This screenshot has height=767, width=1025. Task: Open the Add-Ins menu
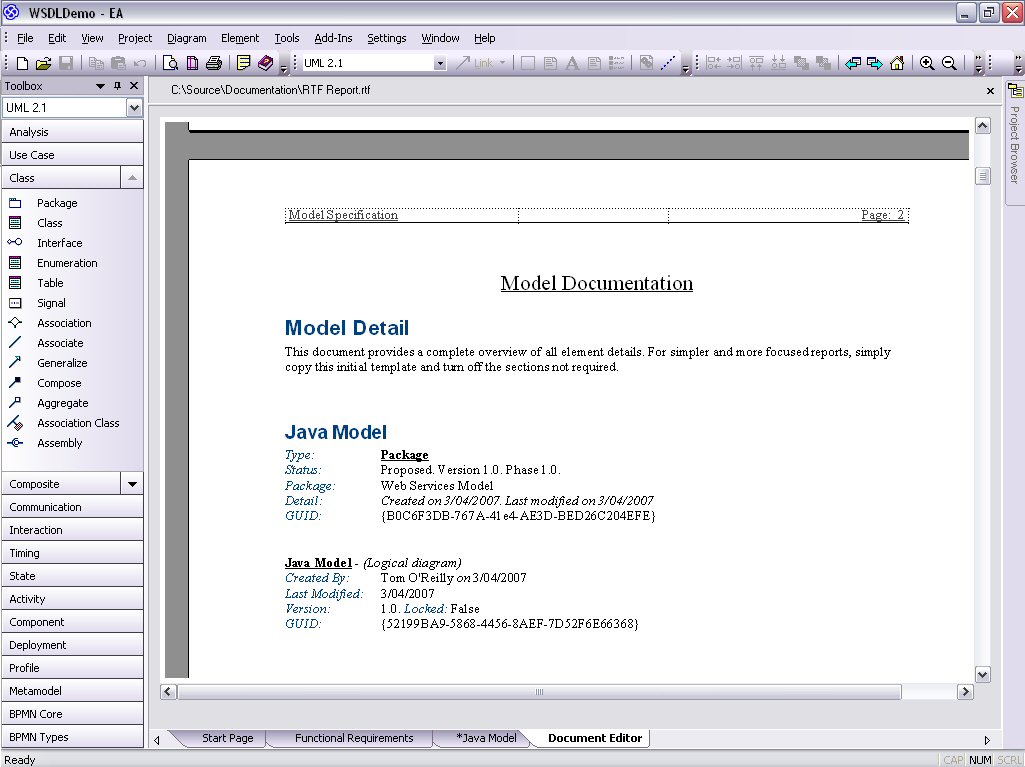point(333,38)
